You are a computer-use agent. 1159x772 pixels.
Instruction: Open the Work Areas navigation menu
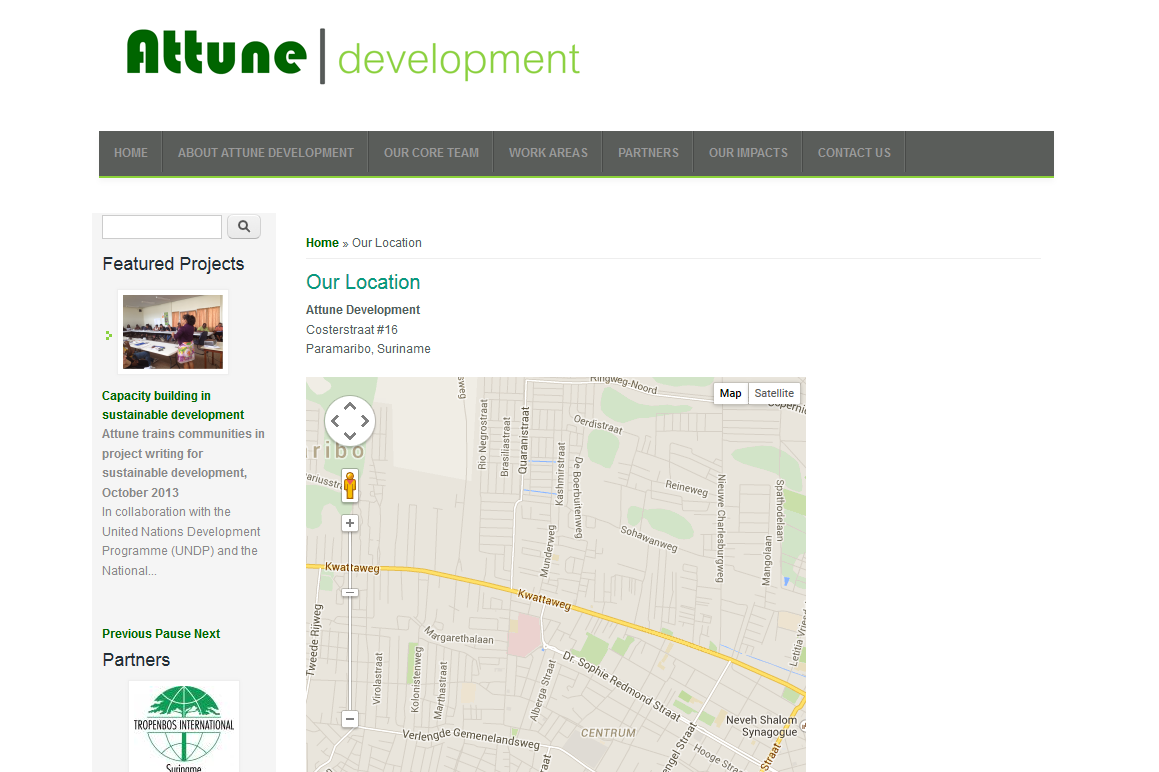coord(548,152)
